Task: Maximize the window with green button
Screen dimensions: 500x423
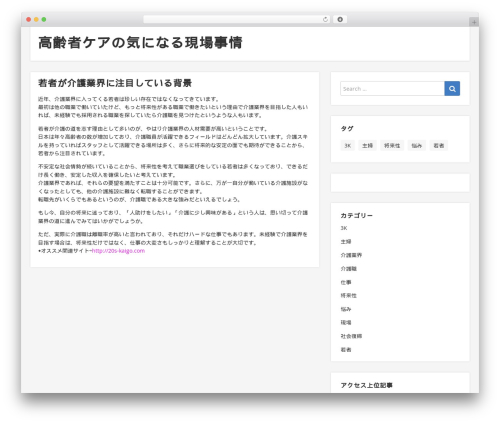Action: point(44,20)
